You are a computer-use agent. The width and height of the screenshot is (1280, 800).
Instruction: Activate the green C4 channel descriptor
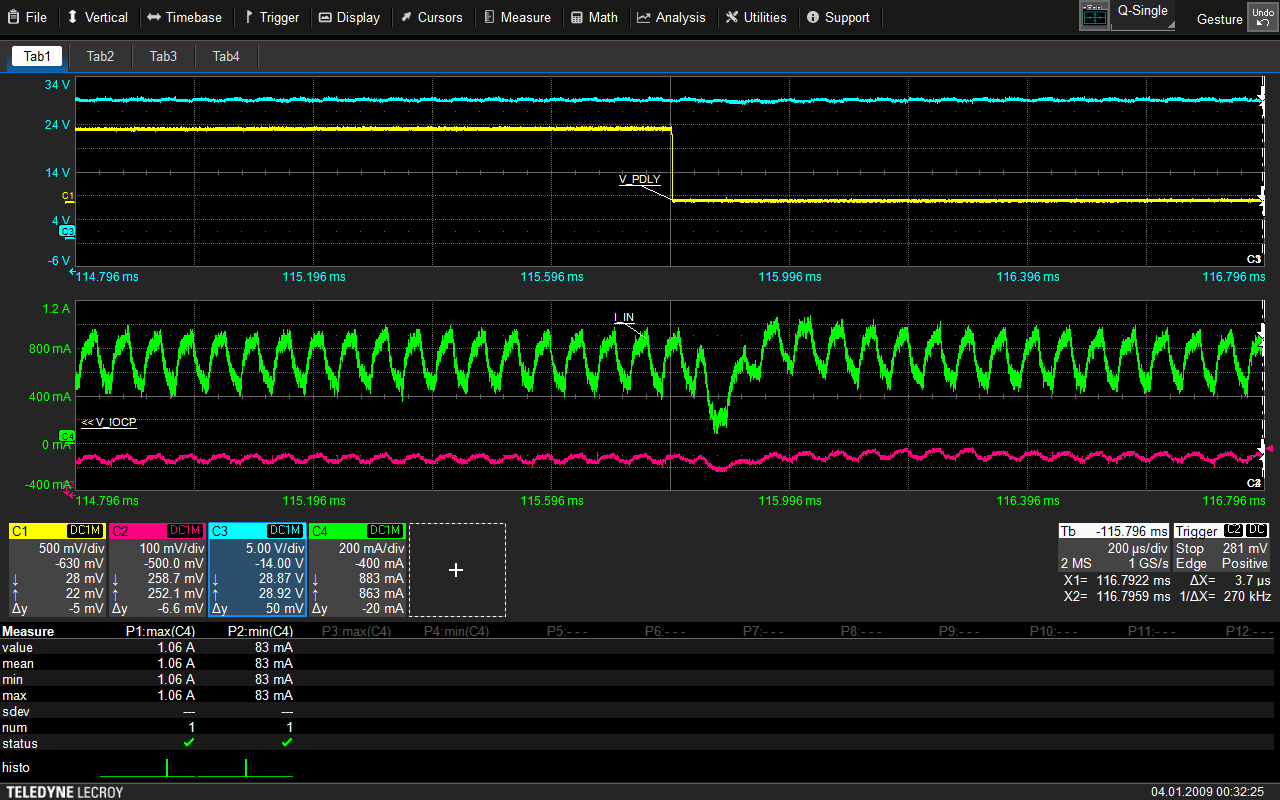356,570
